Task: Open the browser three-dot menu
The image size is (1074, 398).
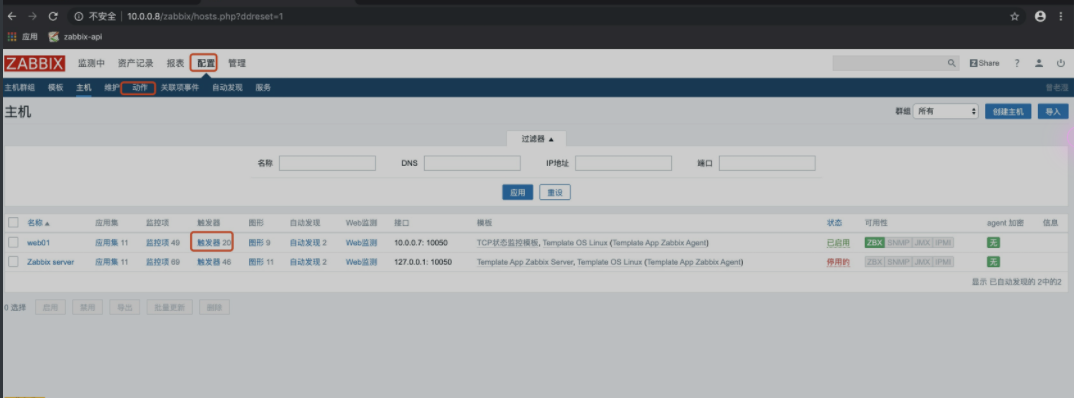Action: tap(1062, 16)
